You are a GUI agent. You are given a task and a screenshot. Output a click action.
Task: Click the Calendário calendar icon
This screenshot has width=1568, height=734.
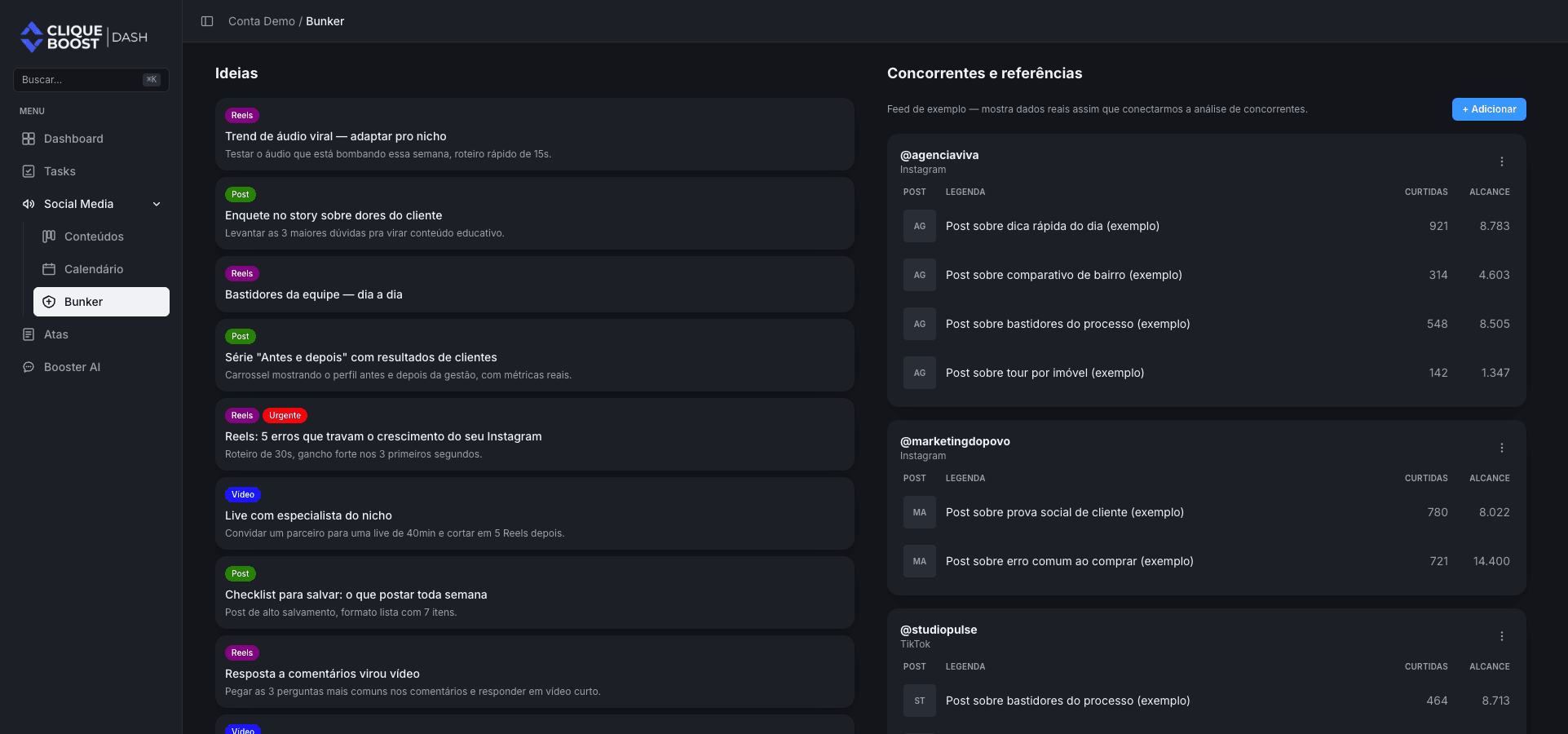pos(49,269)
